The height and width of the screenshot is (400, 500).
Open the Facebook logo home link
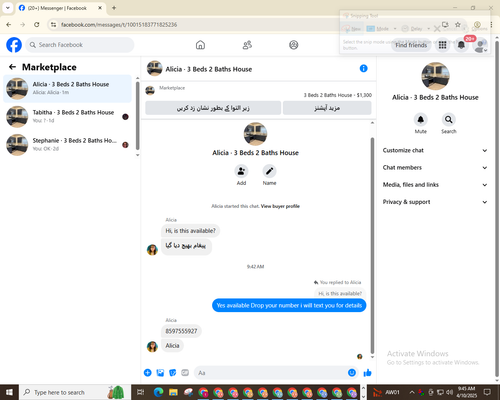point(14,45)
